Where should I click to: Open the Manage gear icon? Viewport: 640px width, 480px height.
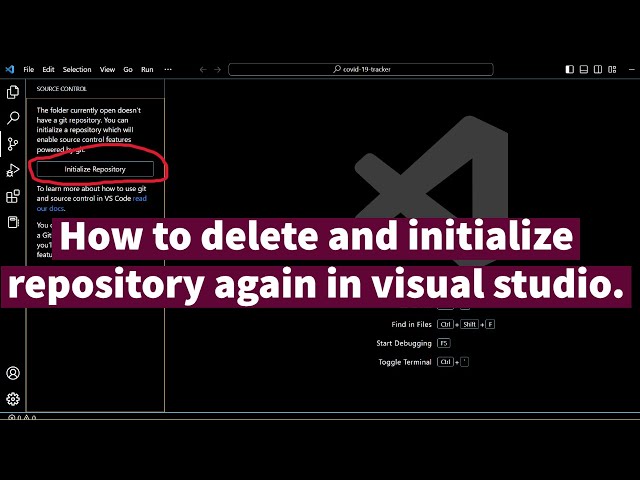click(13, 399)
